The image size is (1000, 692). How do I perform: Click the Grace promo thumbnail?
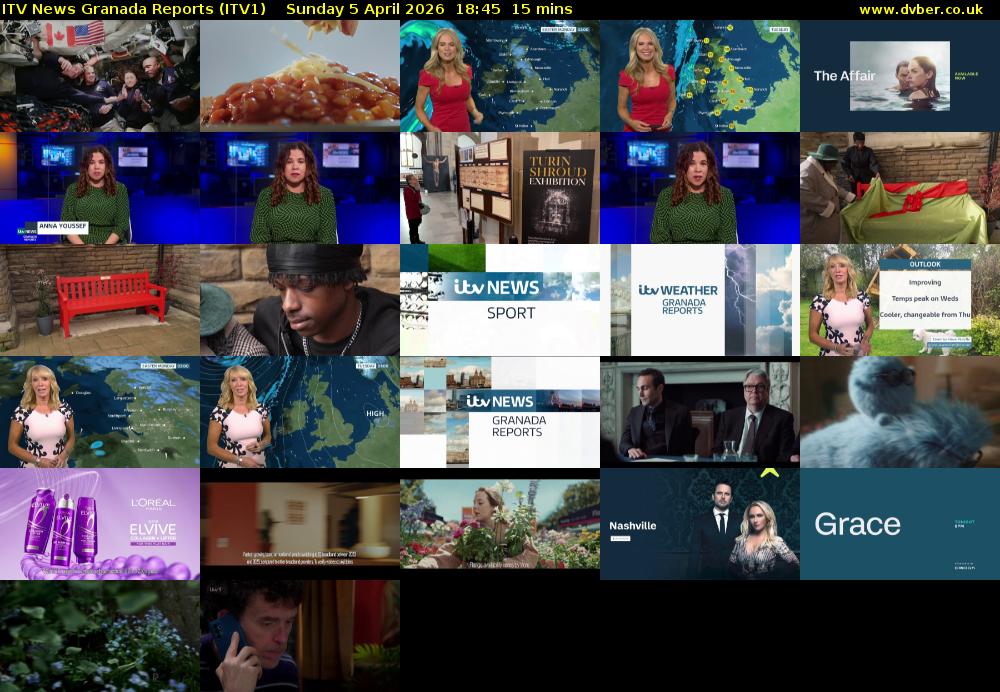click(900, 524)
